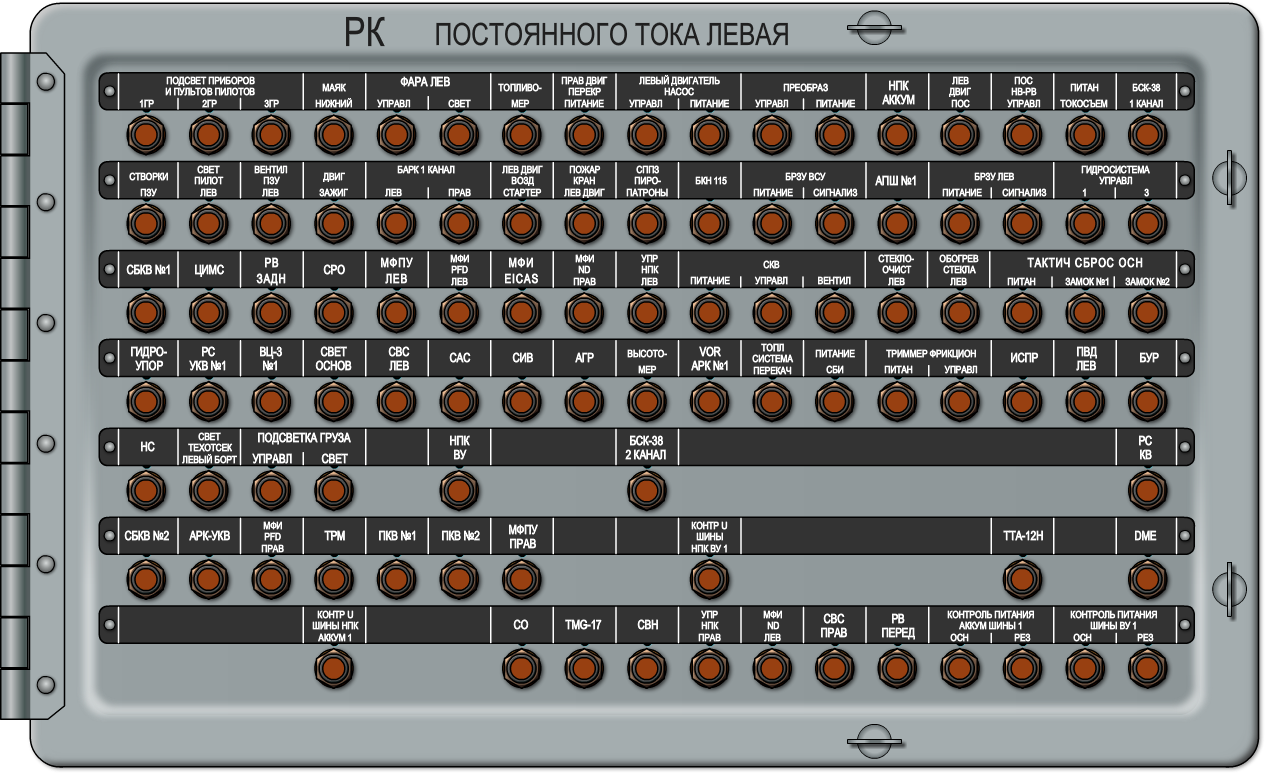Screen dimensions: 1265x773
Task: Push the БСК-38 2 КАНАЛ breaker
Action: [x=645, y=491]
